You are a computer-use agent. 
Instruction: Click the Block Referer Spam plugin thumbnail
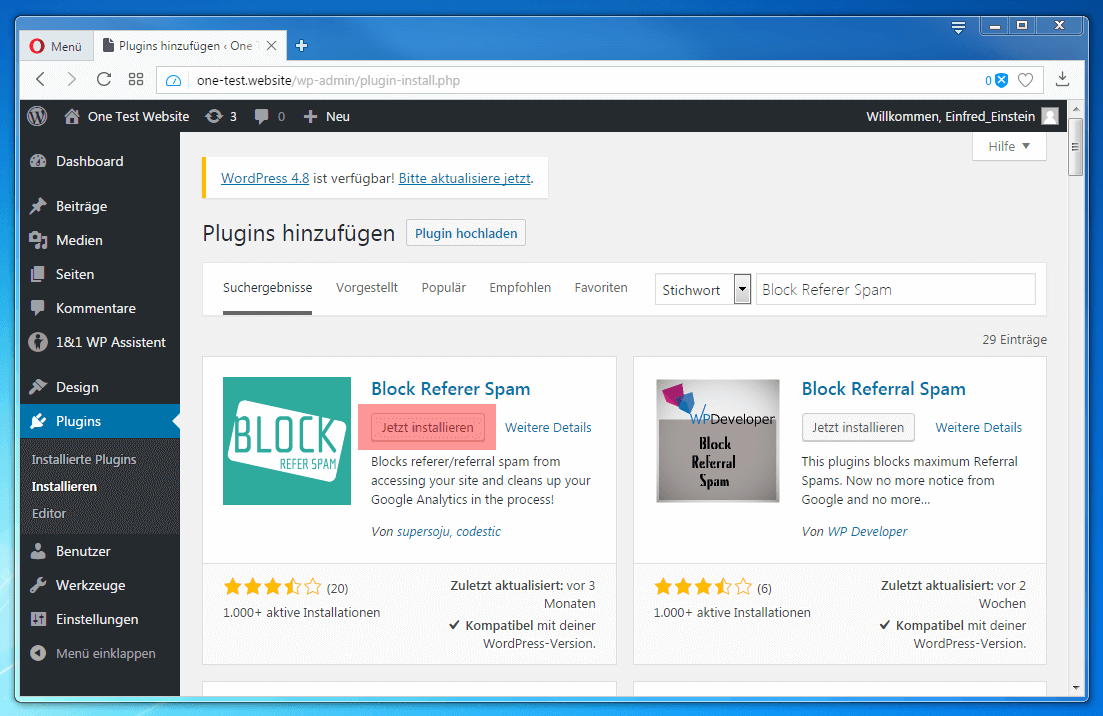pyautogui.click(x=287, y=441)
